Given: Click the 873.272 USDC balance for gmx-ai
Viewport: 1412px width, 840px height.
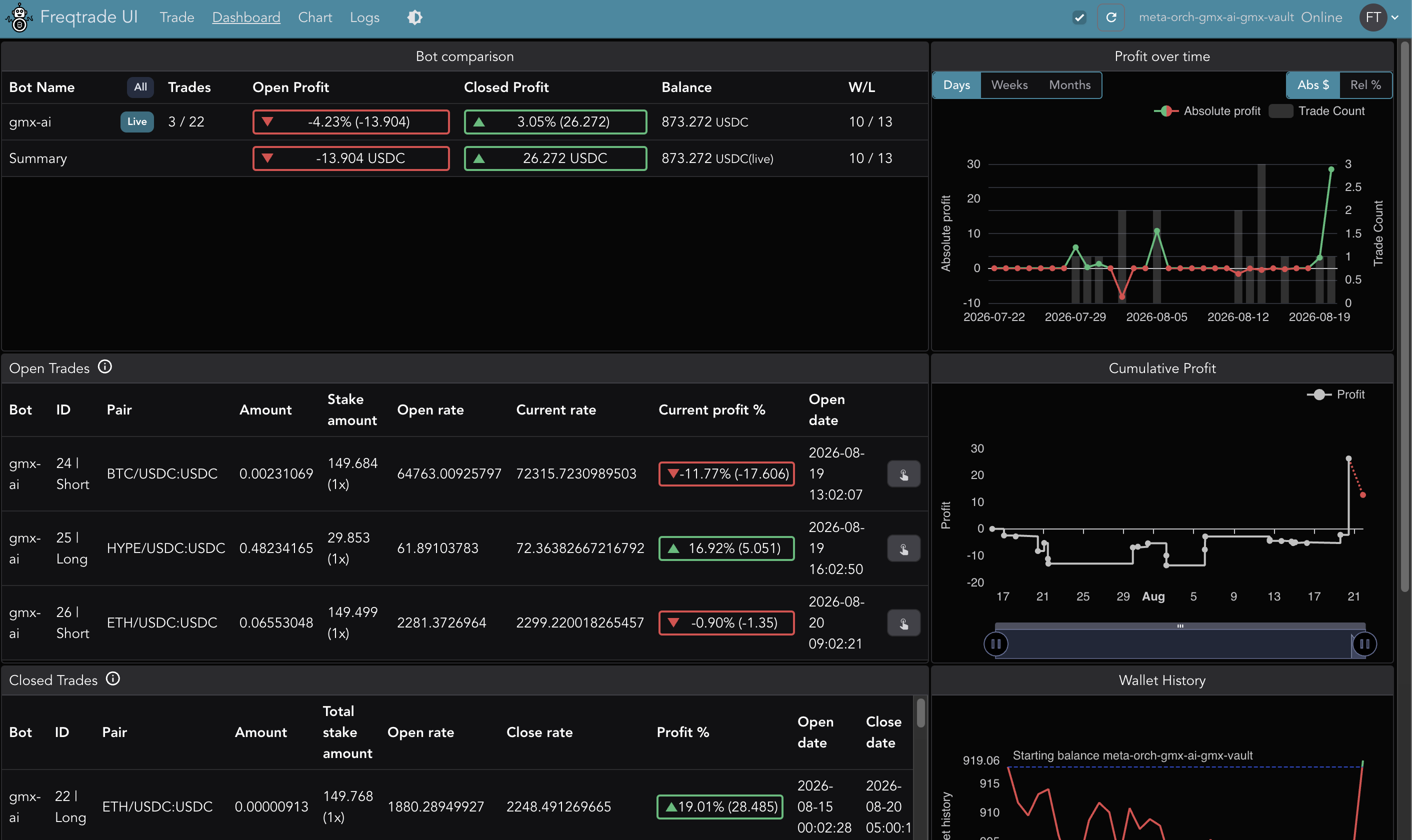Looking at the screenshot, I should click(x=705, y=121).
